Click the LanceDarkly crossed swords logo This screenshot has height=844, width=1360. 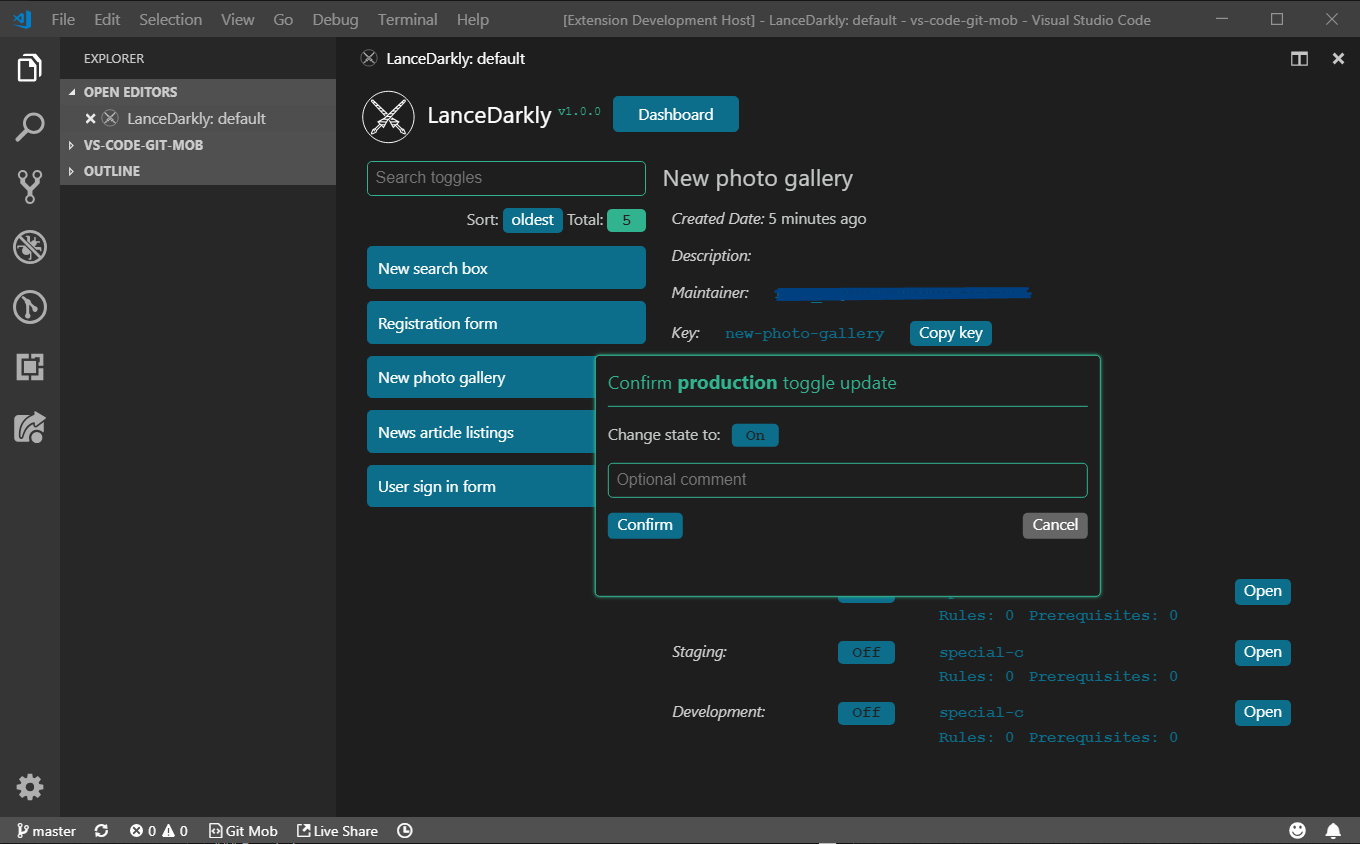[388, 116]
